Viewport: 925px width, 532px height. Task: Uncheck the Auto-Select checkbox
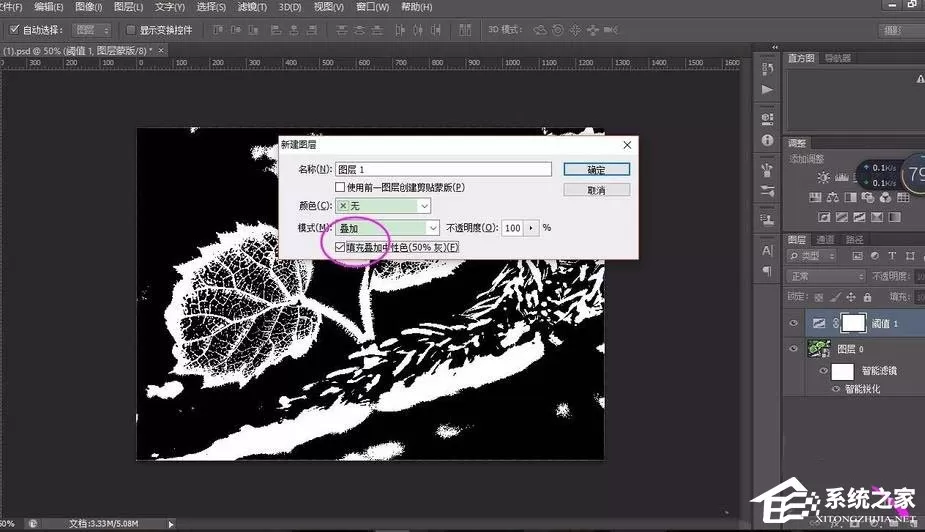(x=15, y=29)
